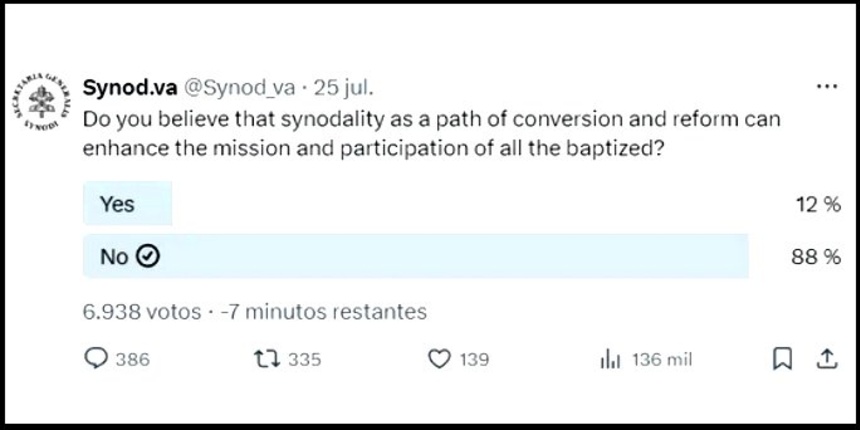The width and height of the screenshot is (860, 430).
Task: Click the checkmark next to No
Action: [148, 256]
